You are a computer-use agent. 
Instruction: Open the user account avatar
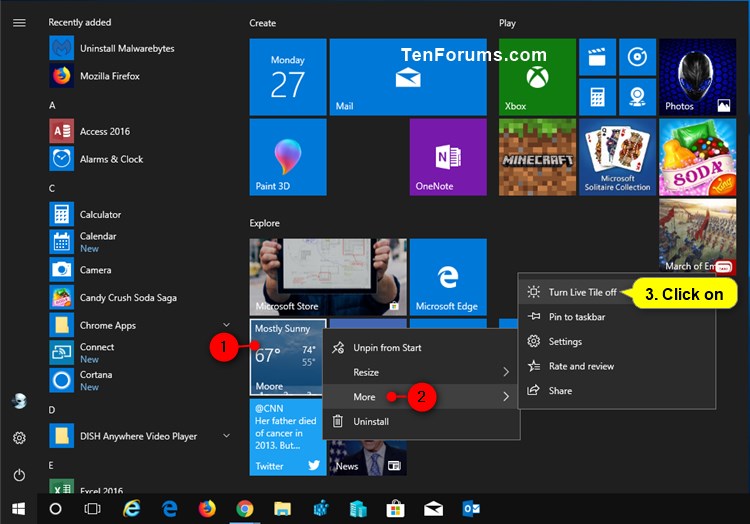tap(19, 401)
